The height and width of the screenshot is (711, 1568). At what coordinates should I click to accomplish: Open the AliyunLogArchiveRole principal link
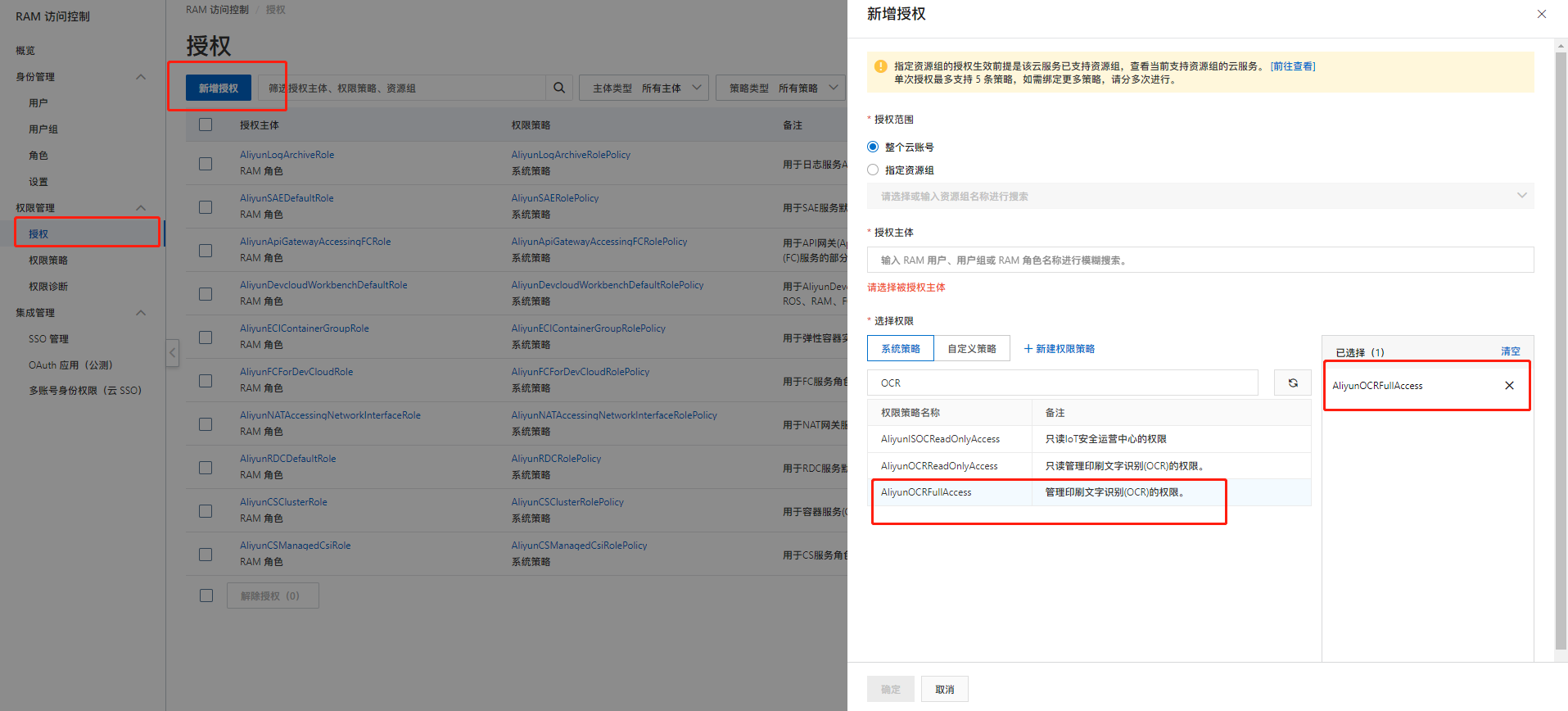coord(287,155)
